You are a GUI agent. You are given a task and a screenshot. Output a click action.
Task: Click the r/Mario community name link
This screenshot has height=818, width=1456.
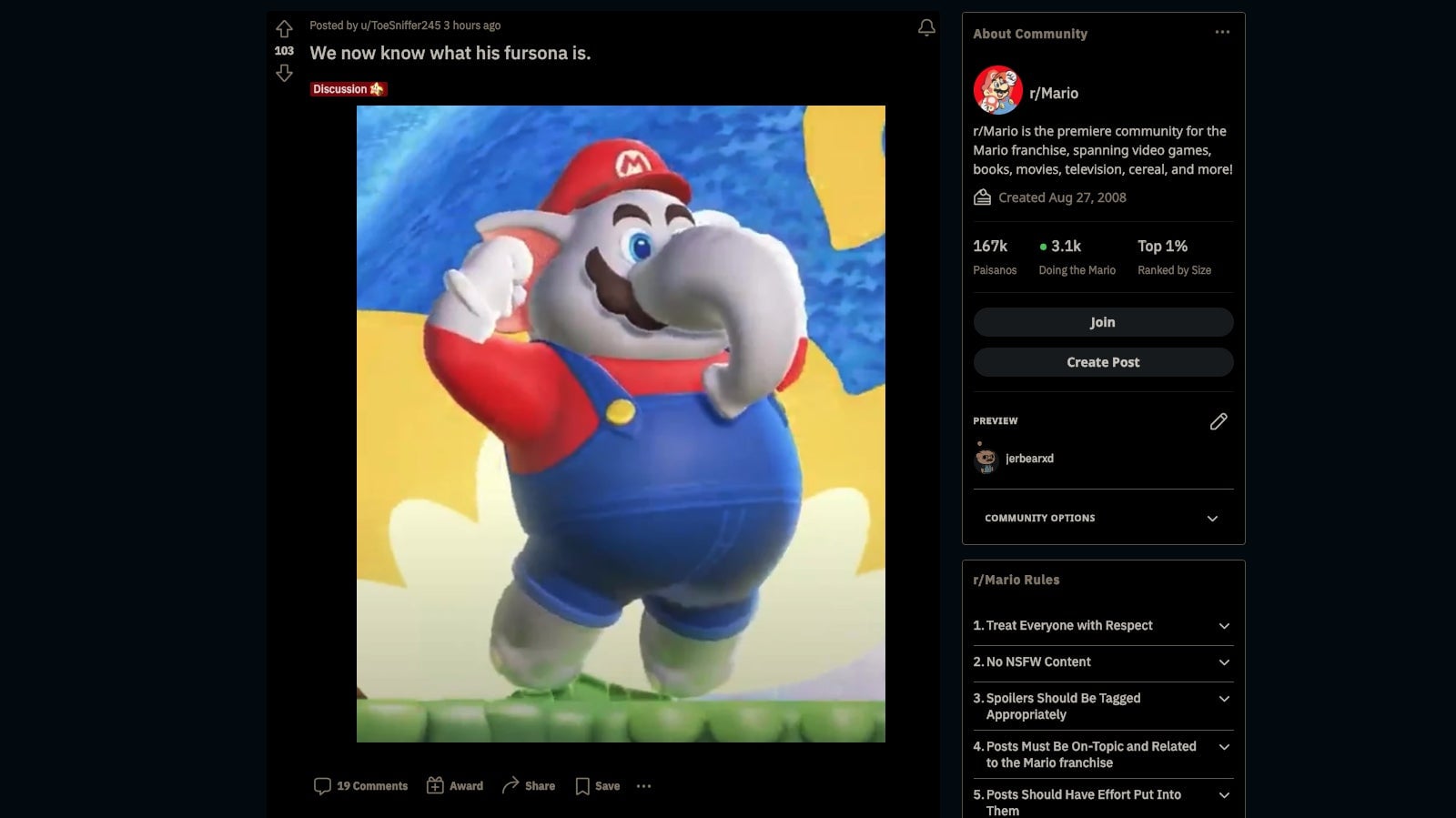[1054, 93]
